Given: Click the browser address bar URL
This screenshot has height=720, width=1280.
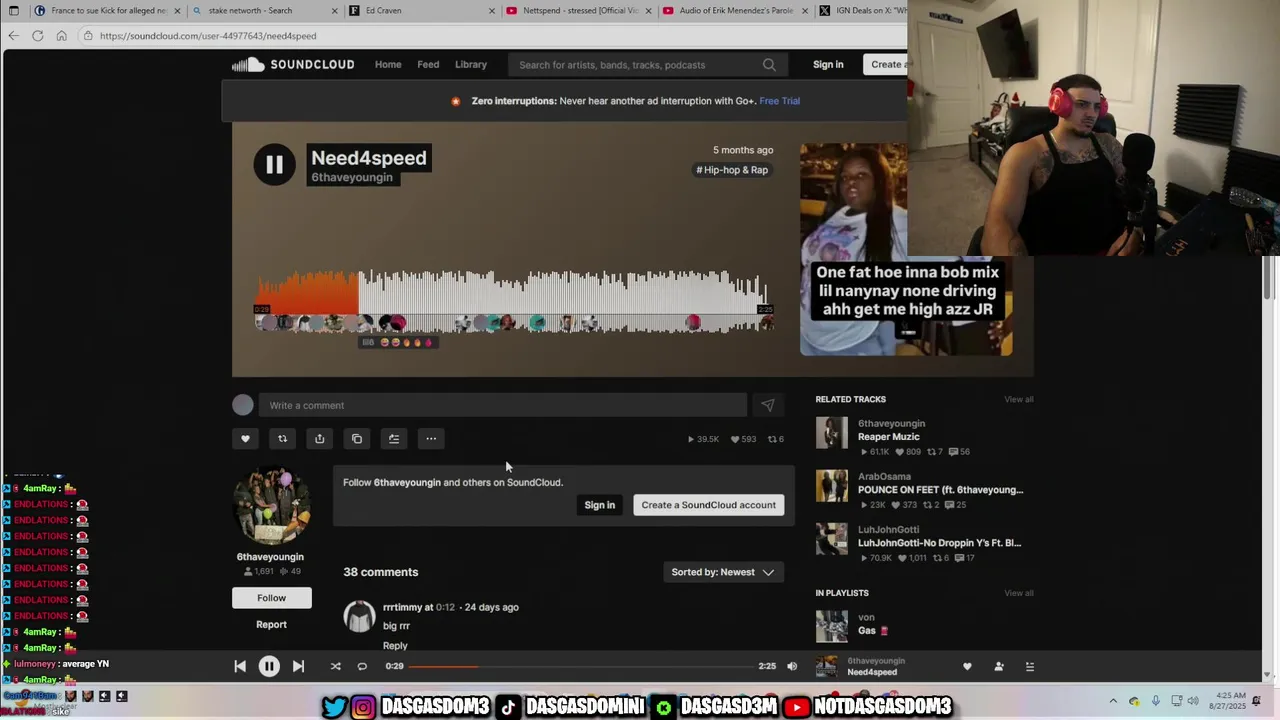Looking at the screenshot, I should pos(208,36).
